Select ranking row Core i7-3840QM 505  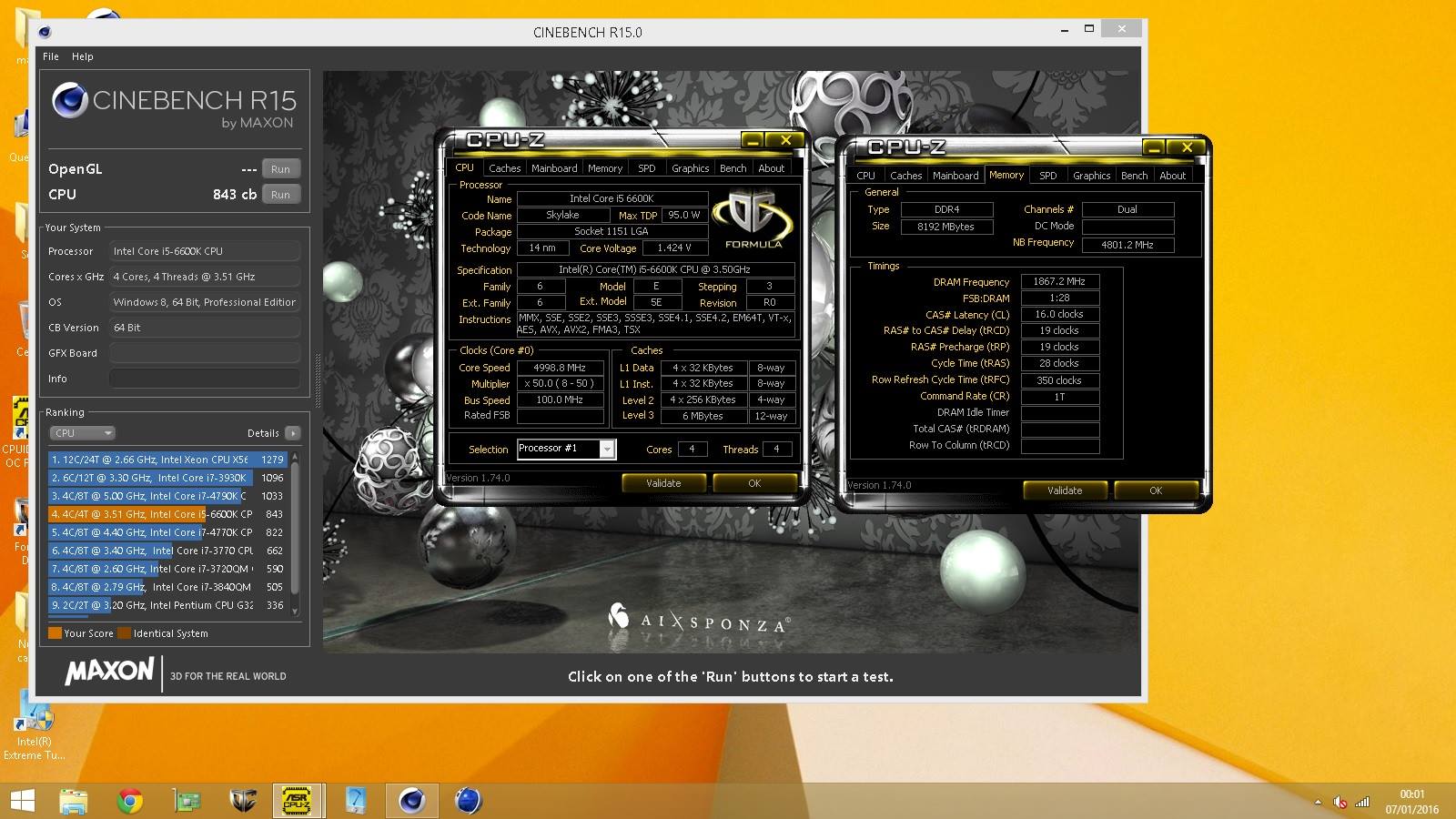coord(167,587)
